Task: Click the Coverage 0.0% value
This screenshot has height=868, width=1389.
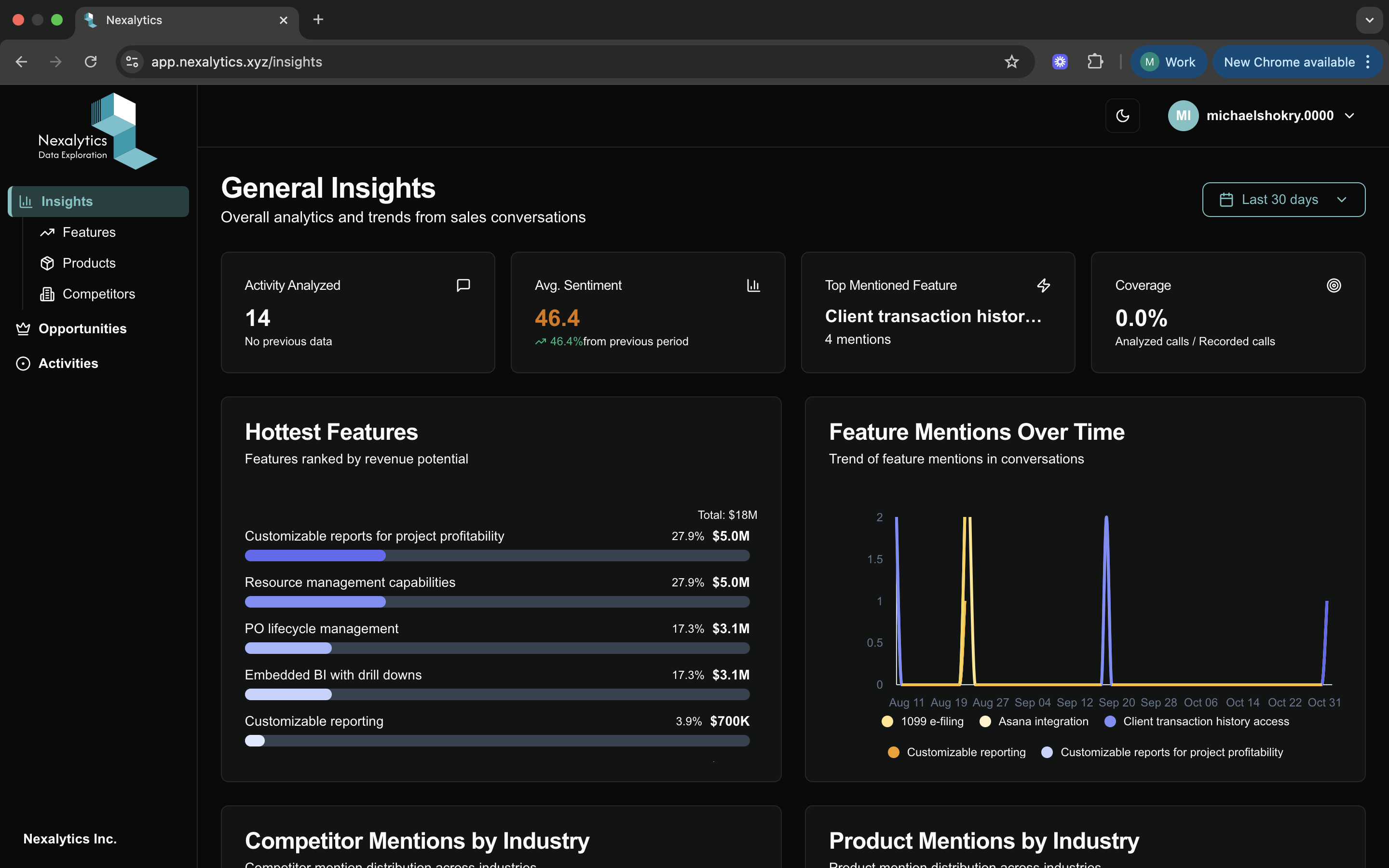Action: coord(1141,318)
